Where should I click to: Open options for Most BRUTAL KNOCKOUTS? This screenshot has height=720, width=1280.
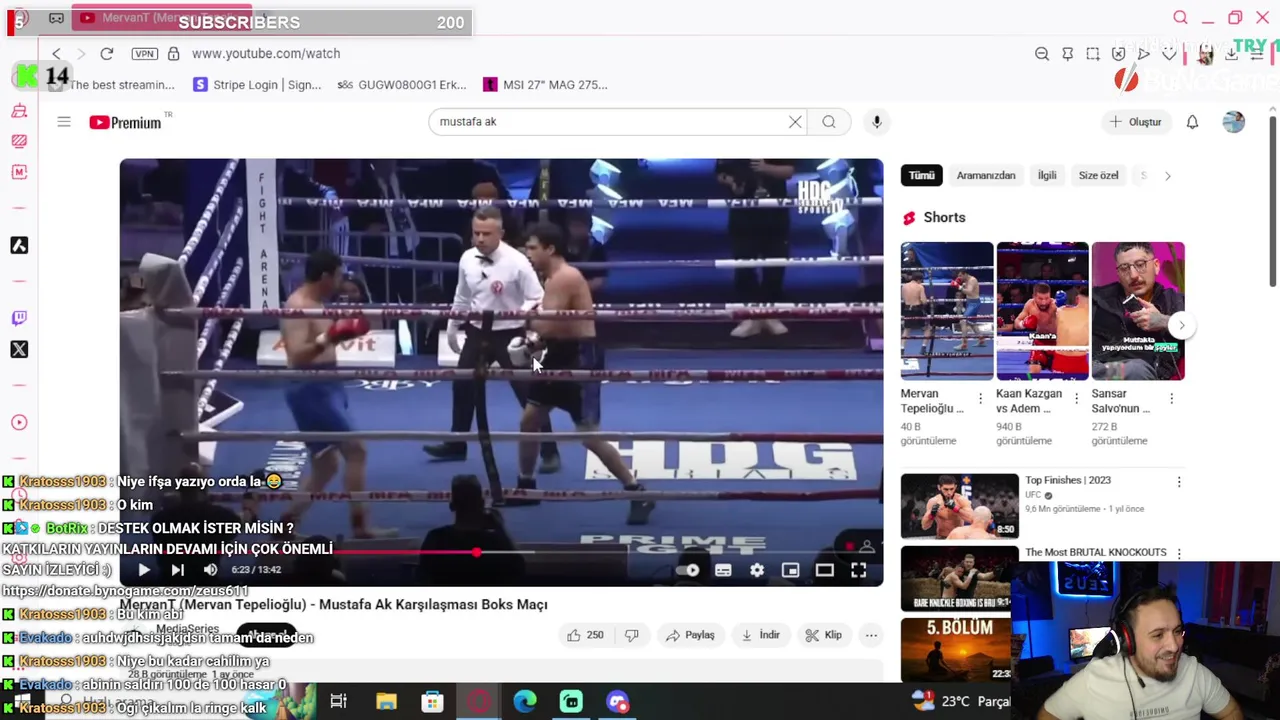1179,553
